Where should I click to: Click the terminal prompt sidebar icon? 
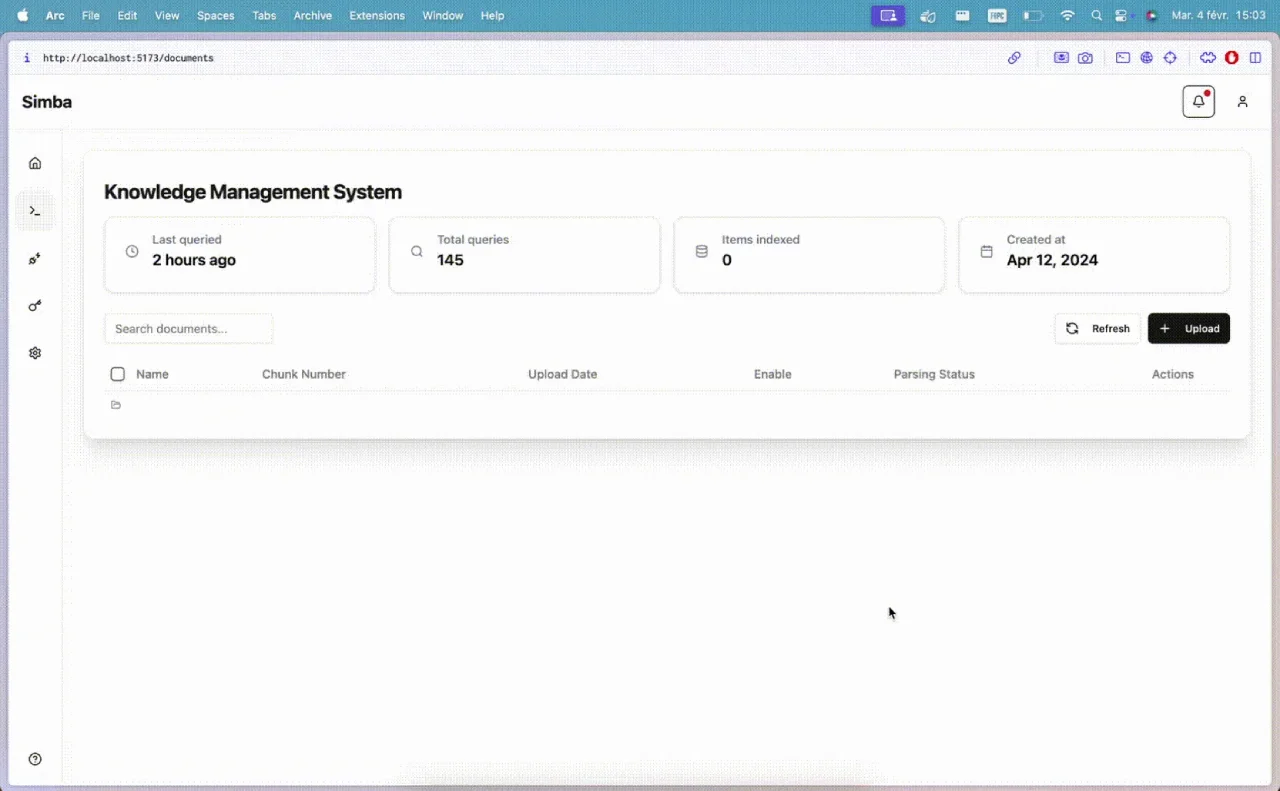coord(35,211)
